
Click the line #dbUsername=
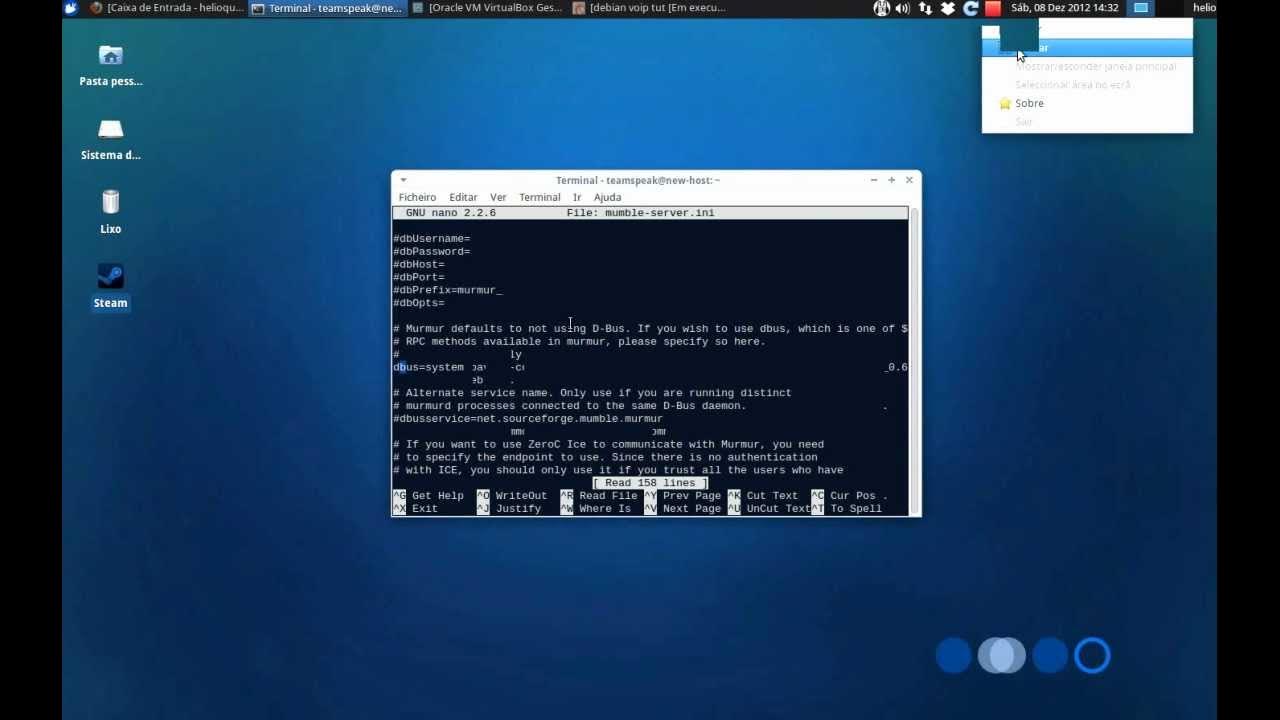(x=432, y=239)
